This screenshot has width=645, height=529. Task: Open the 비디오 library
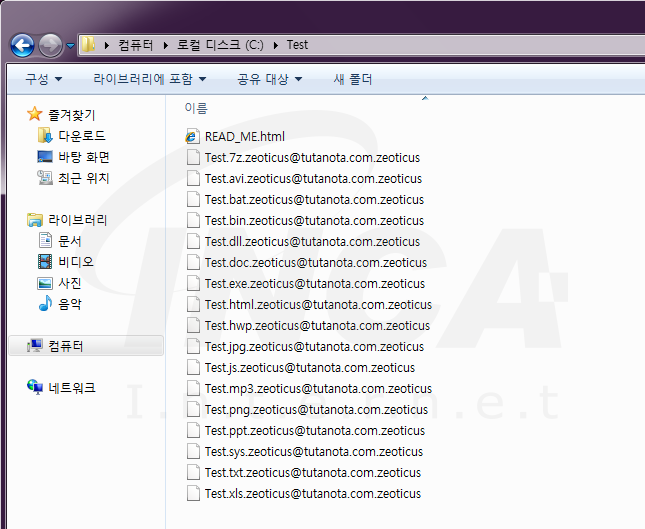click(x=76, y=262)
